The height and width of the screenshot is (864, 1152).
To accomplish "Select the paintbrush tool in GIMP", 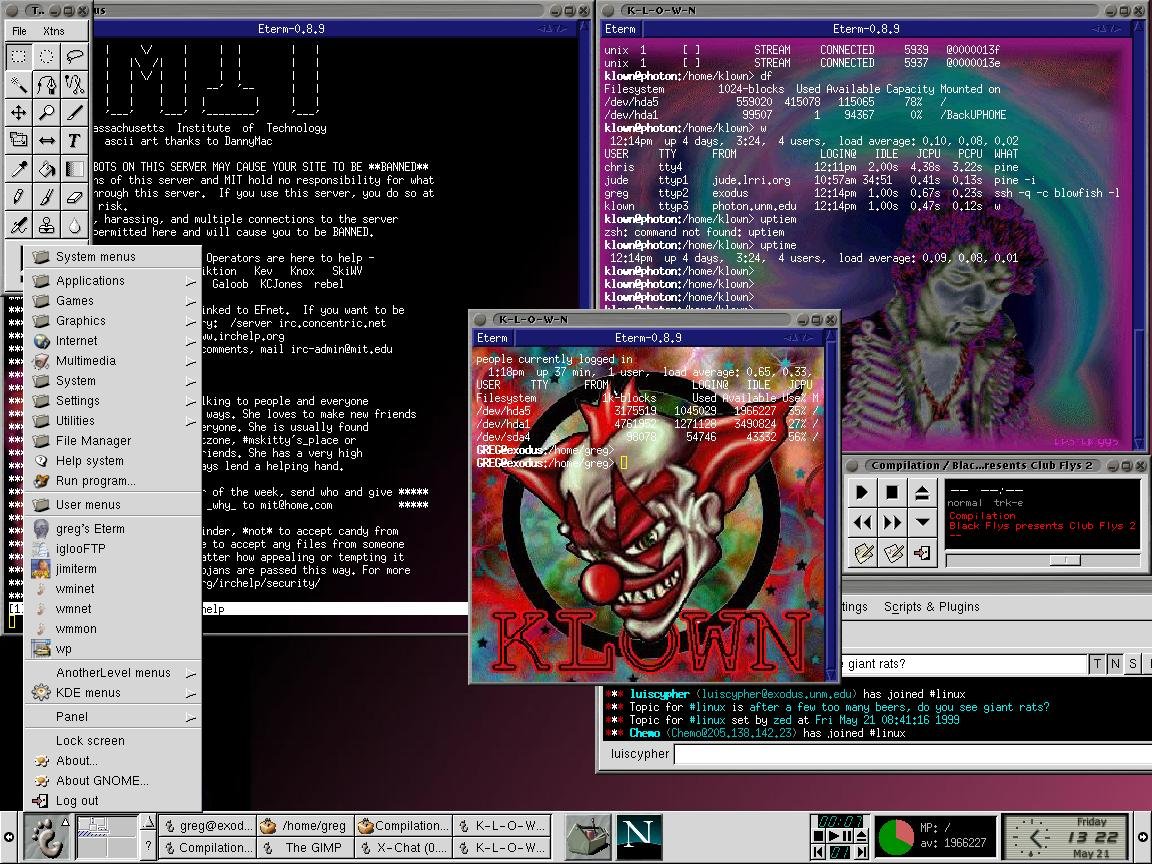I will click(46, 197).
